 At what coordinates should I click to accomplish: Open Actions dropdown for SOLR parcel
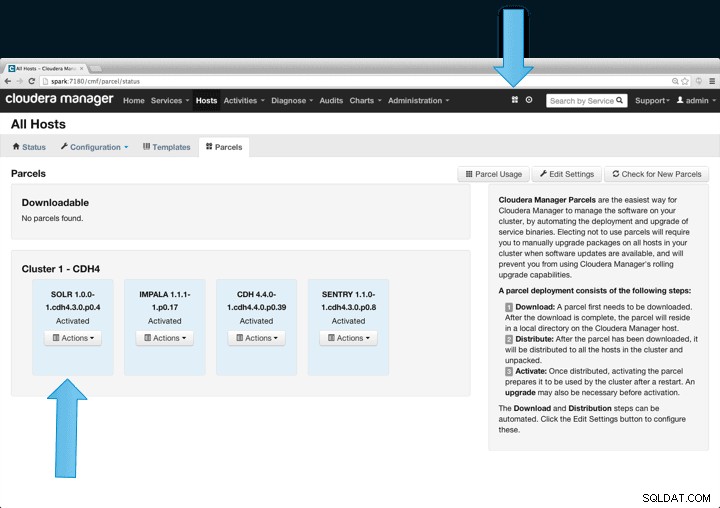(73, 338)
